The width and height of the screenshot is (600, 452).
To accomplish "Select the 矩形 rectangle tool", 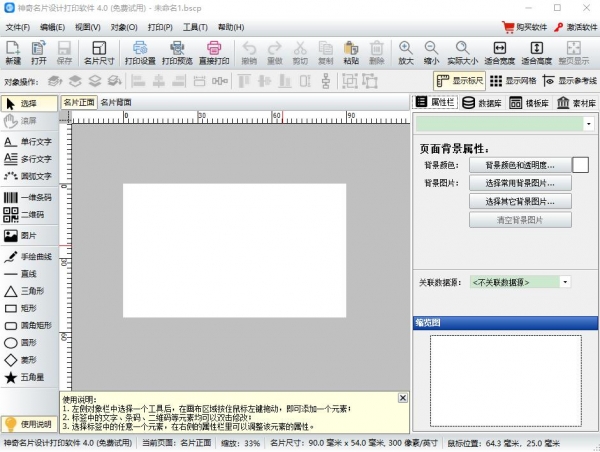I will (x=29, y=308).
